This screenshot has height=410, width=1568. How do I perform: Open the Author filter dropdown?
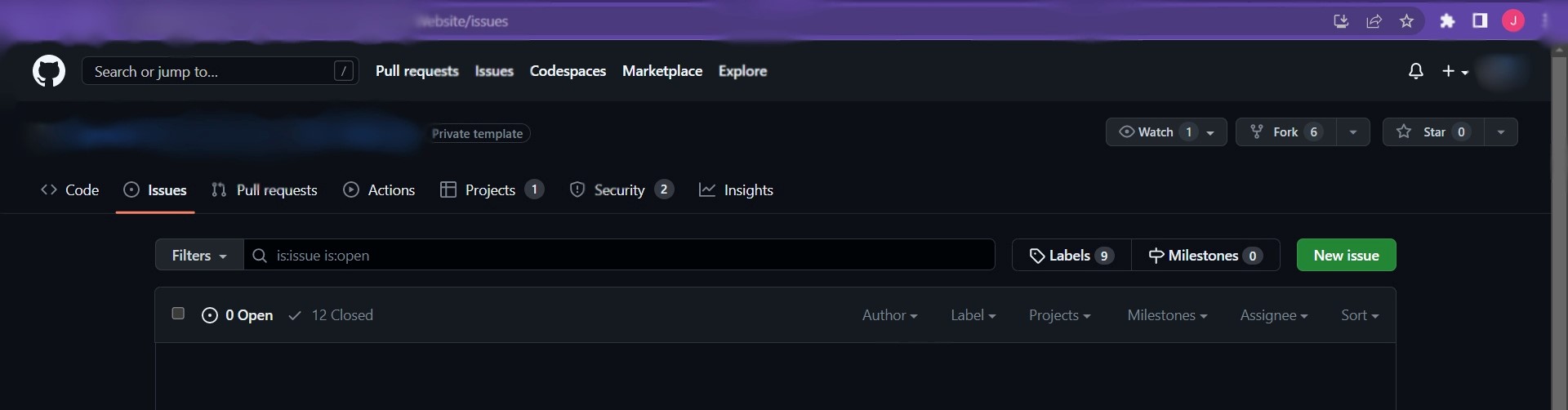pyautogui.click(x=889, y=315)
